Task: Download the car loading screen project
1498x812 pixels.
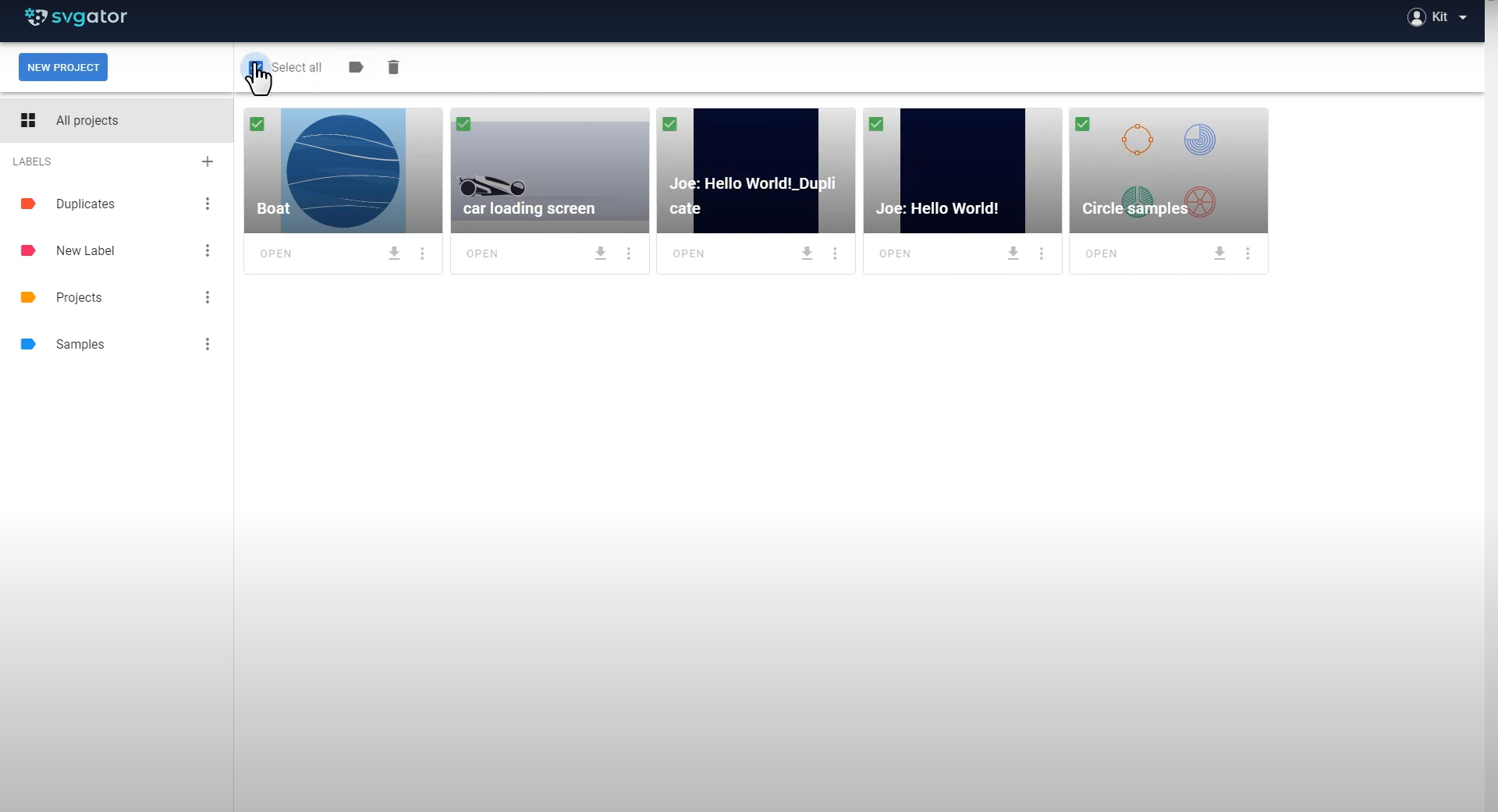Action: (601, 254)
